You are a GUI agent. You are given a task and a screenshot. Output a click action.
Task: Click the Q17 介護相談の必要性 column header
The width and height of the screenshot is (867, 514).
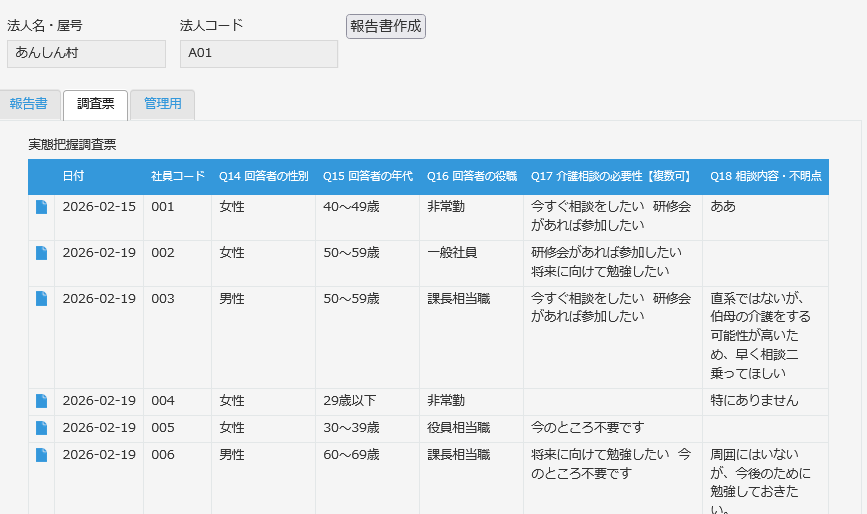[x=611, y=176]
